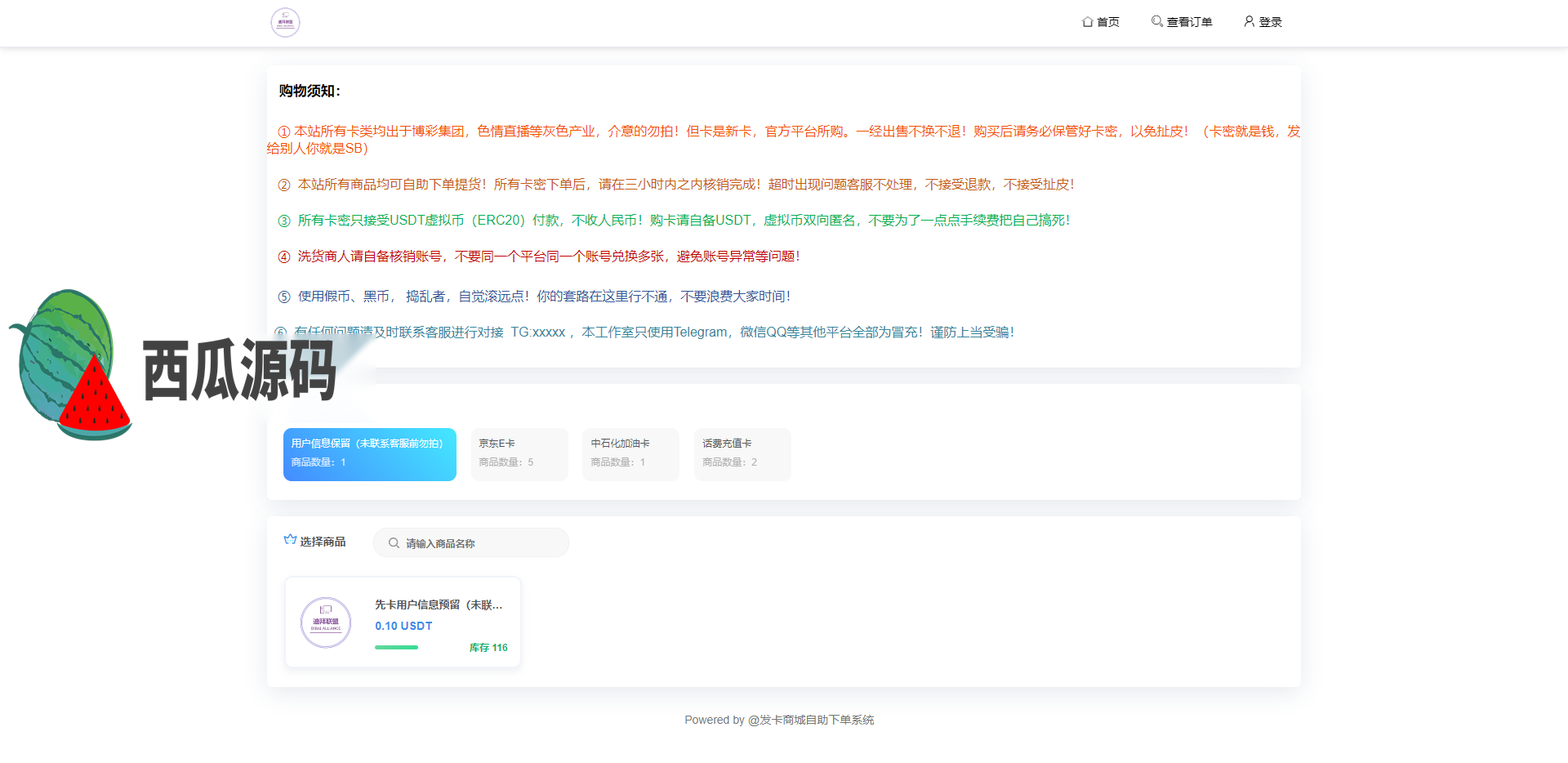Switch to the 京东E卡 category
1568x763 pixels.
[x=519, y=454]
